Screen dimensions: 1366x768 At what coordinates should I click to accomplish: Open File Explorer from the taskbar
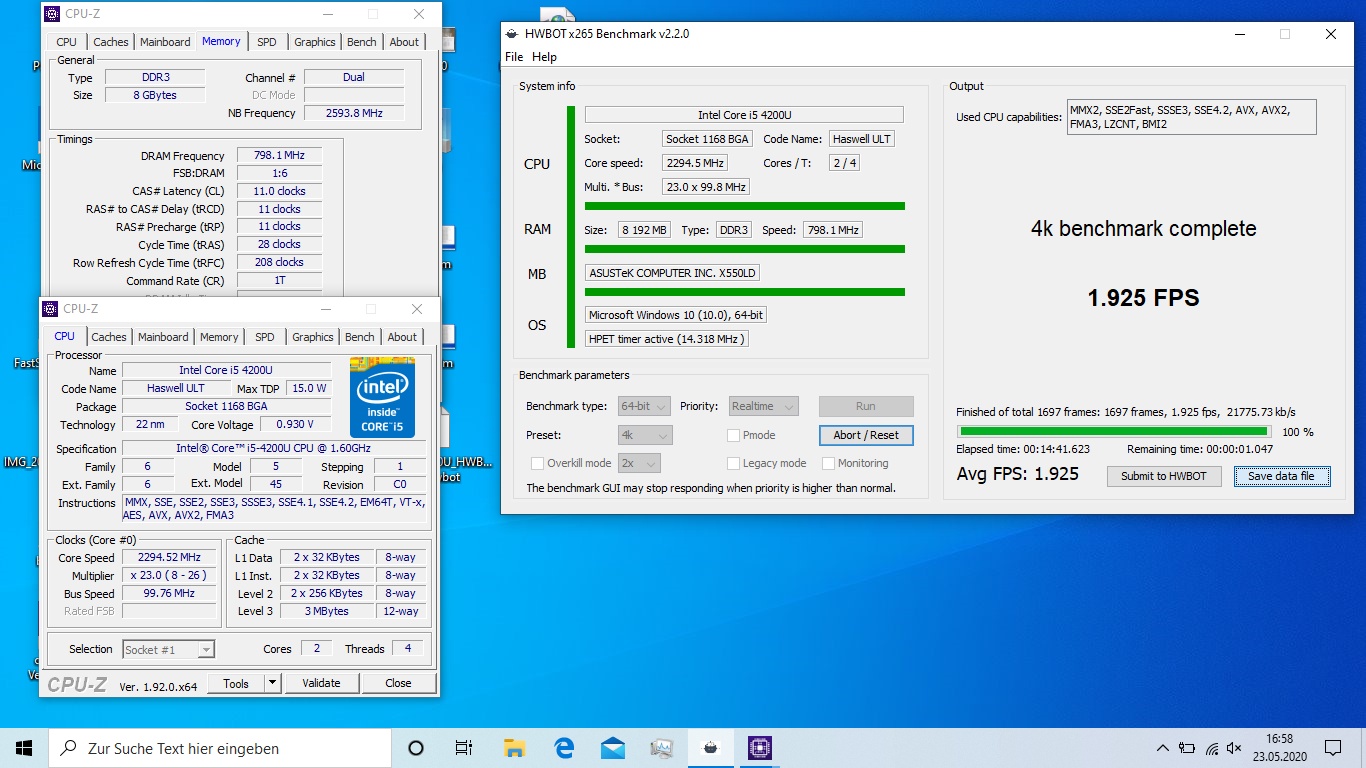point(514,748)
